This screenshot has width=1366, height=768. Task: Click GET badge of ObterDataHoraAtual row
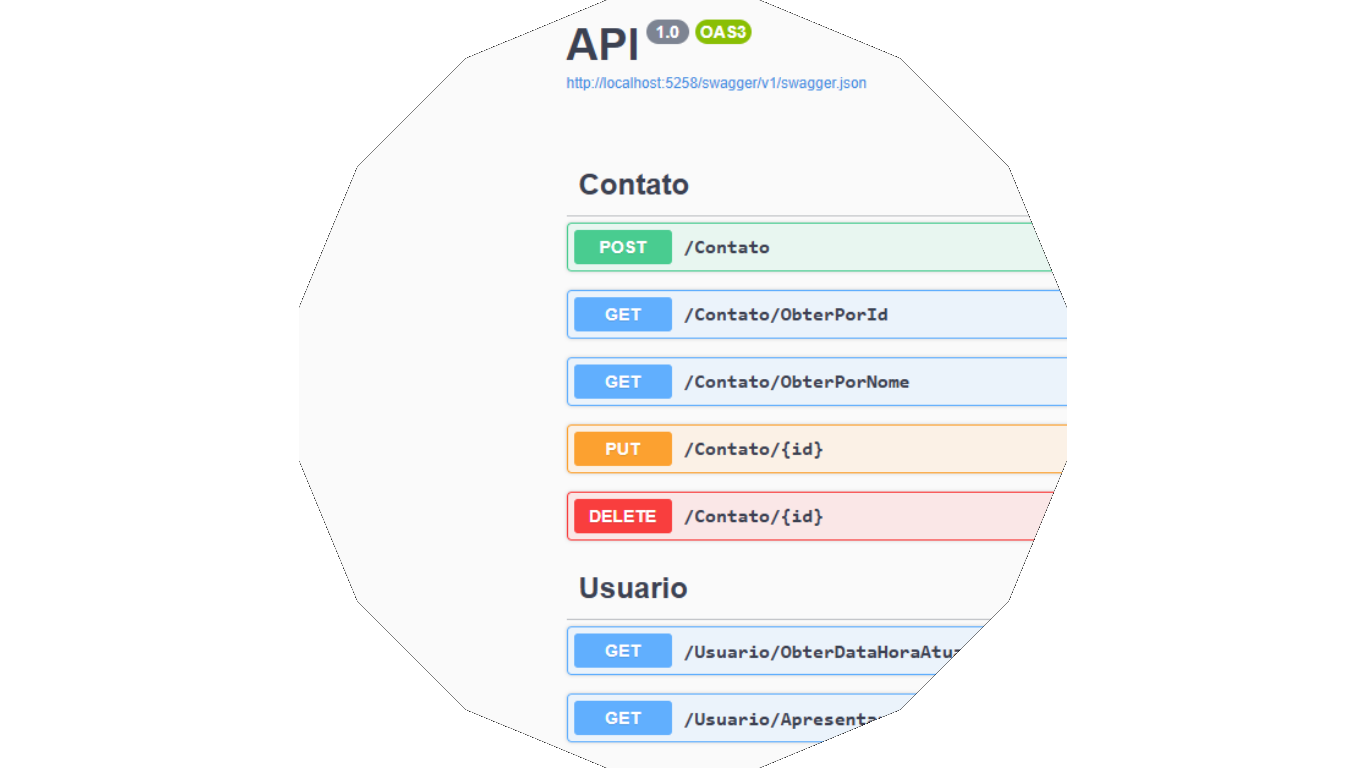tap(623, 651)
